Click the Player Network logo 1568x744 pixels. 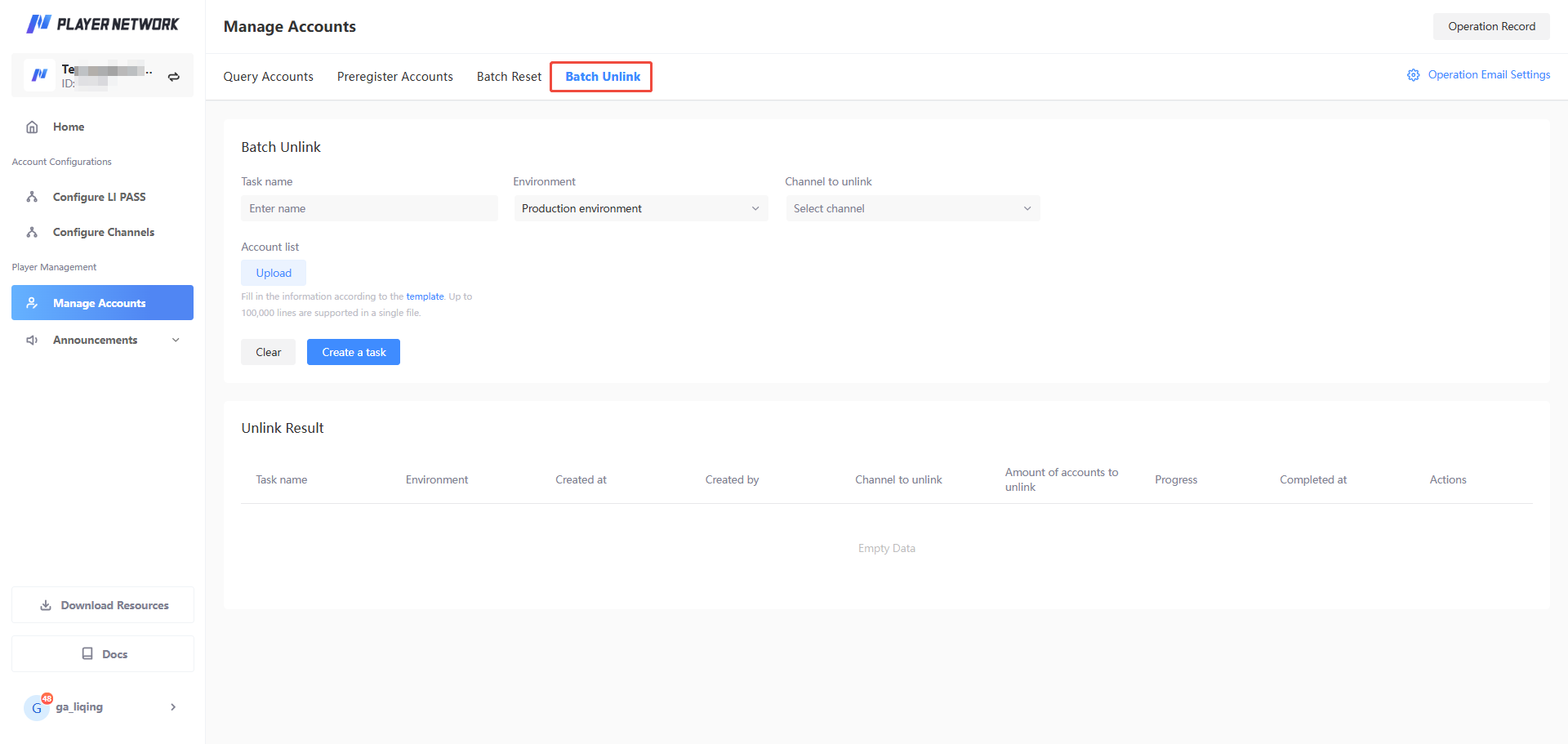click(102, 24)
